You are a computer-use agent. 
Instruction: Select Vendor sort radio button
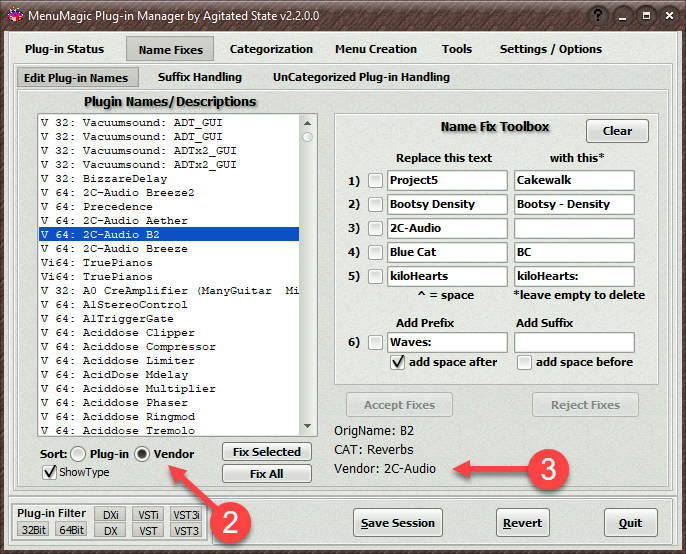point(142,454)
